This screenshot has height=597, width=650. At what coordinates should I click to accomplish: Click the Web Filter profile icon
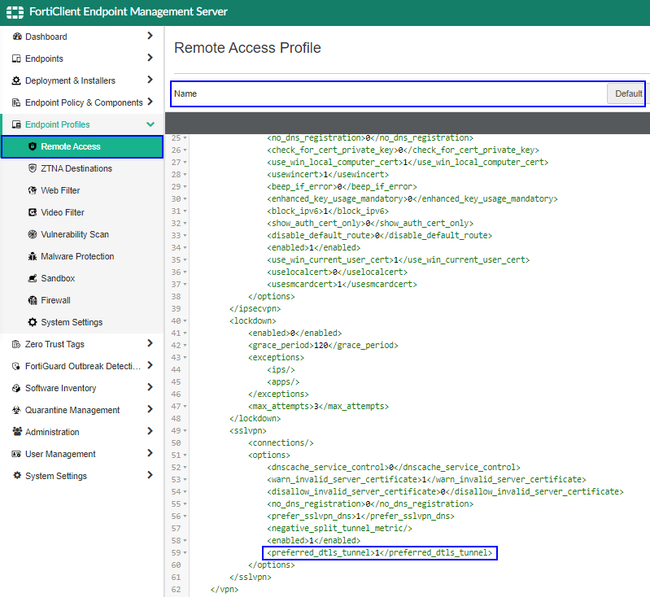point(32,191)
